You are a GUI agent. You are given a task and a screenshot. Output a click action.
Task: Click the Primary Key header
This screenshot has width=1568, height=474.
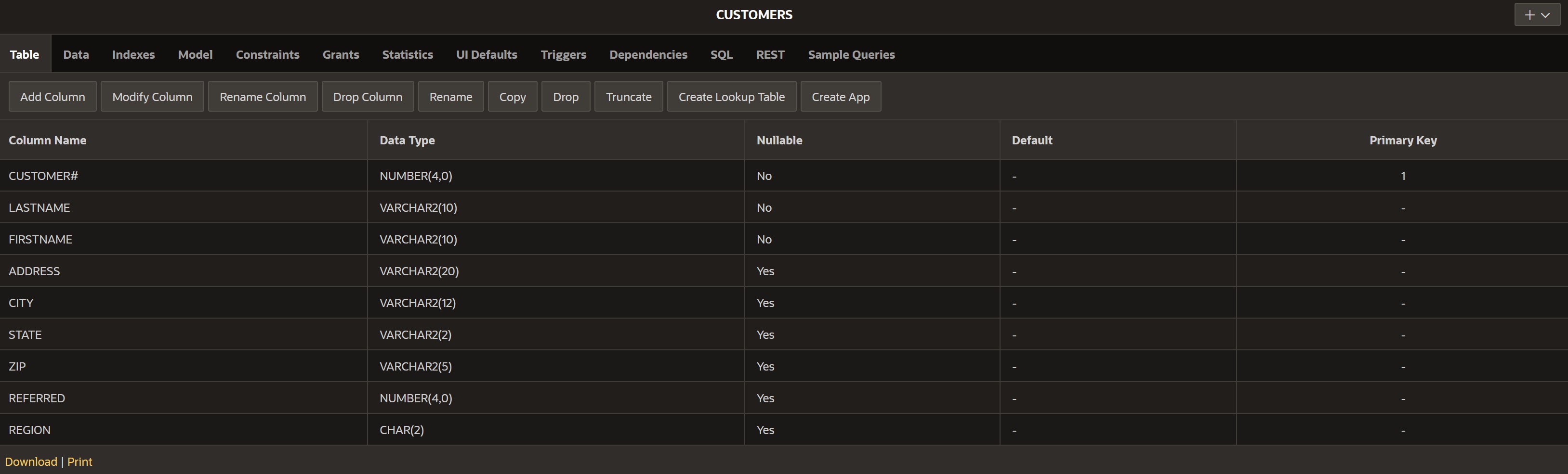(x=1403, y=140)
